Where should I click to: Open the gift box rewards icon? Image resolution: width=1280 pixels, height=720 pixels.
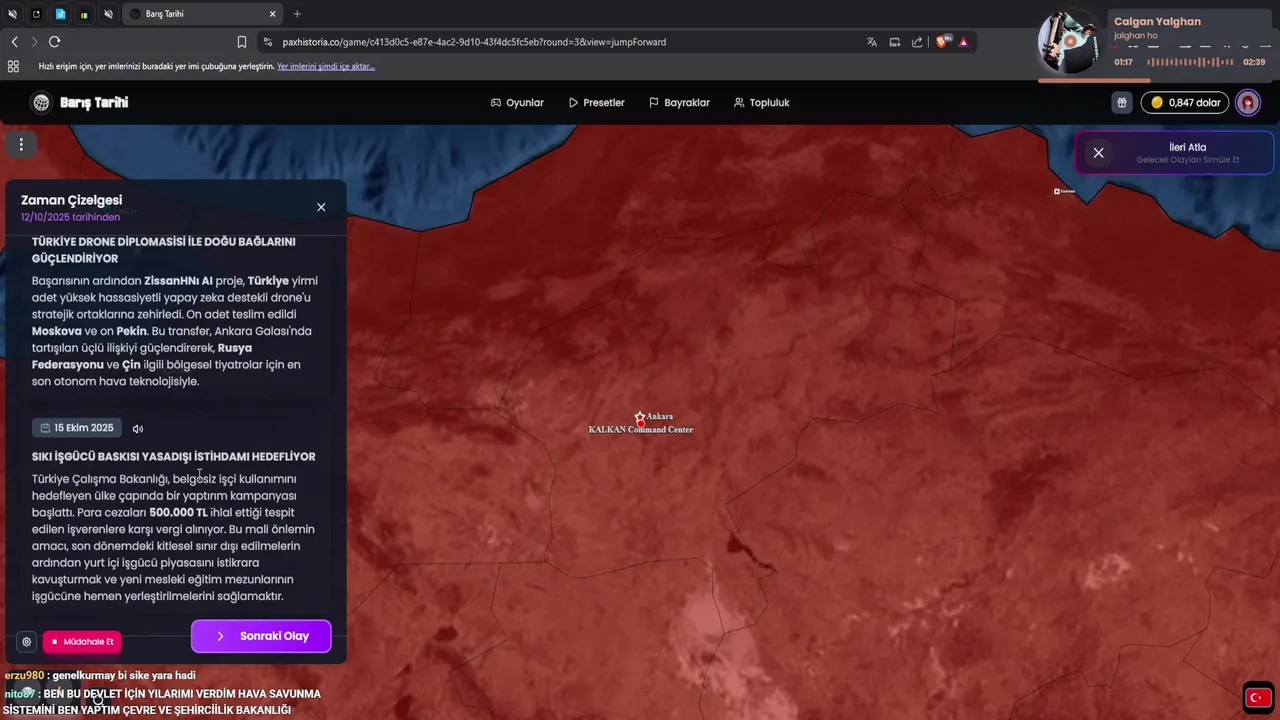[1122, 102]
